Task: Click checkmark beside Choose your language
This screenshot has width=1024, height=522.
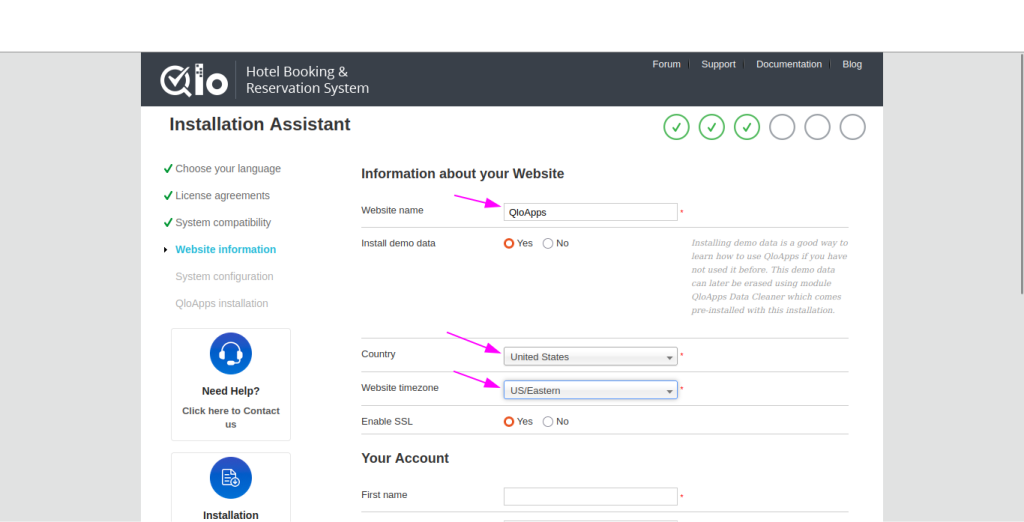Action: click(x=168, y=169)
